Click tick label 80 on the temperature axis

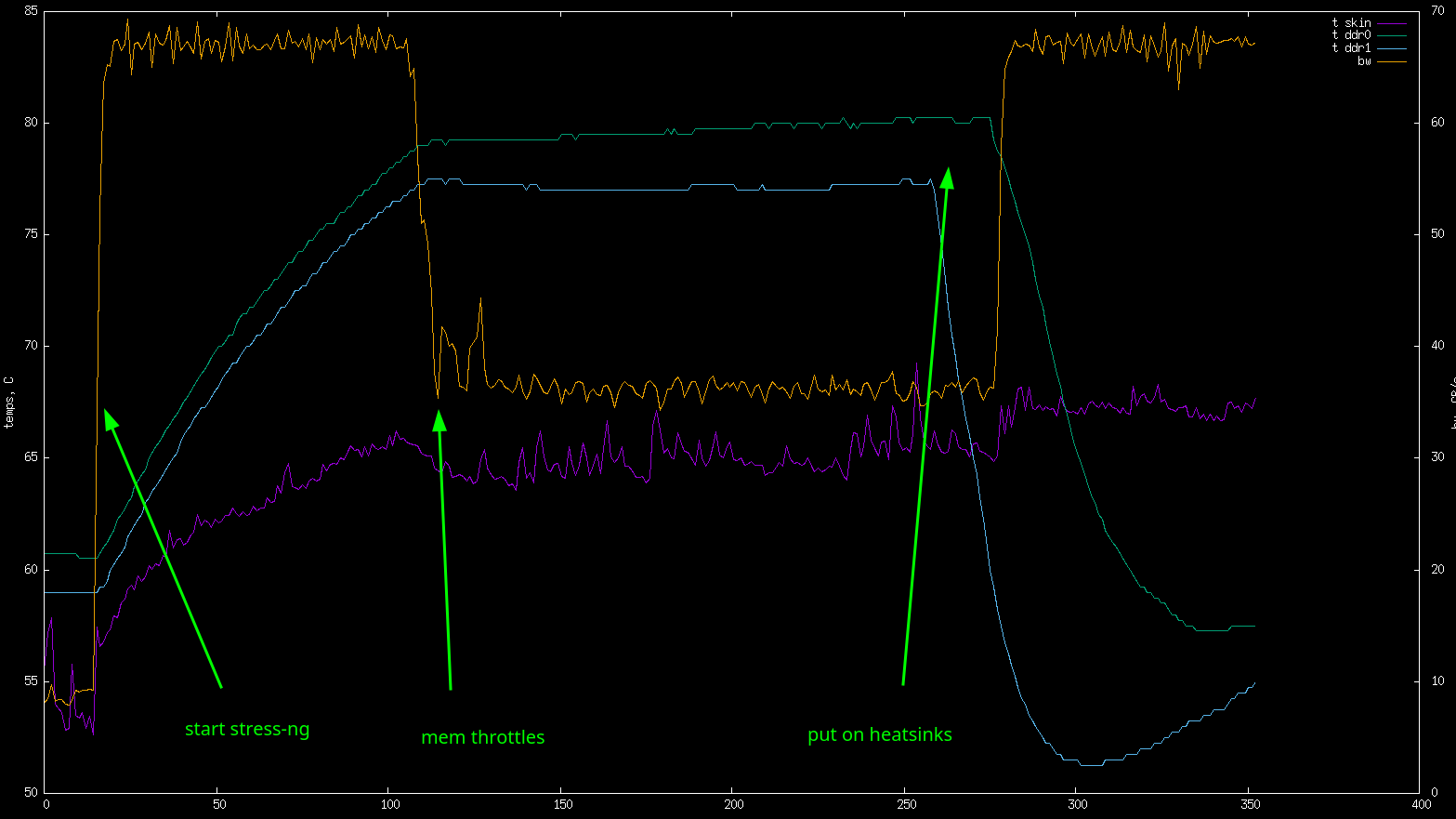point(32,123)
